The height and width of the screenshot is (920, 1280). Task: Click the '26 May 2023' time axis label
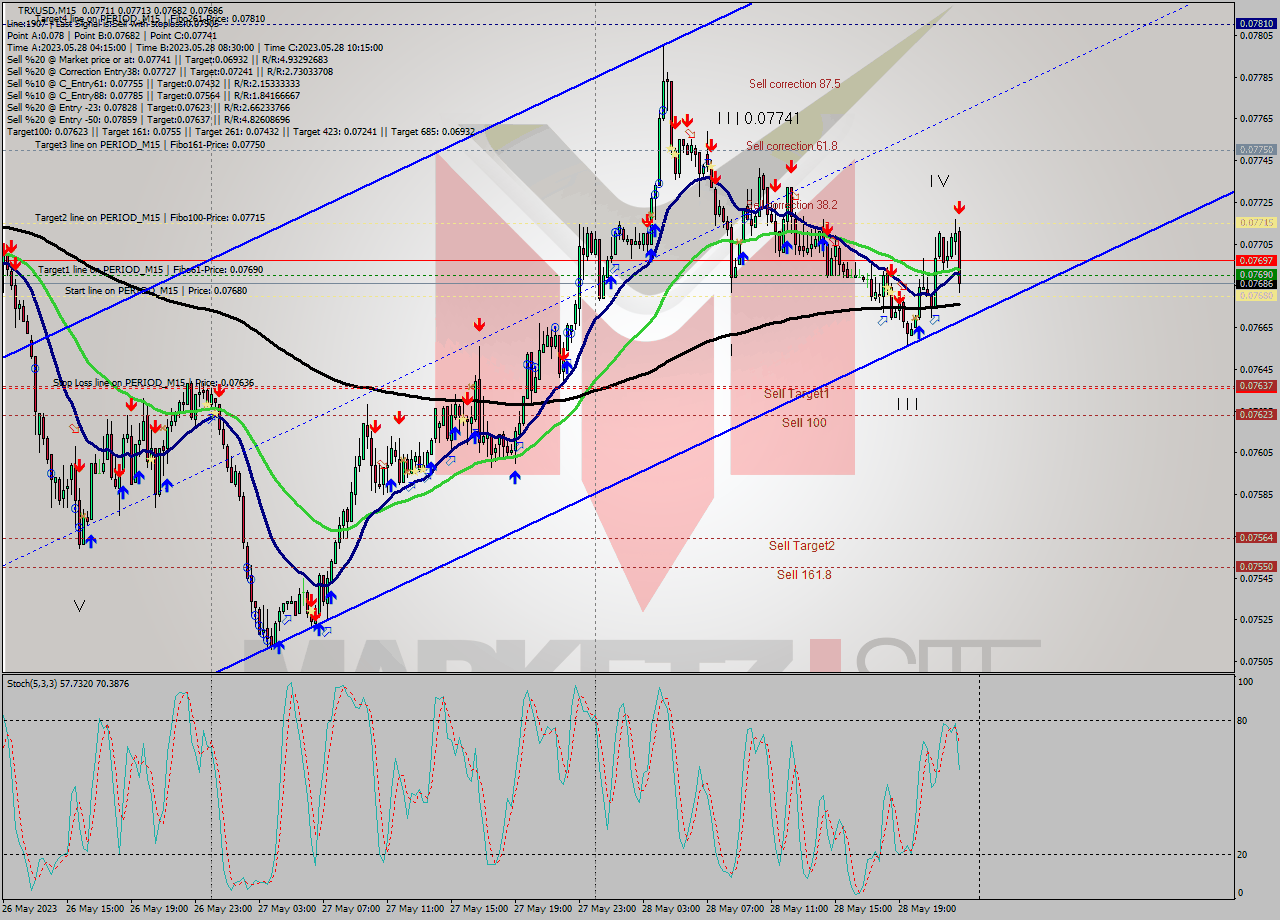pyautogui.click(x=31, y=909)
